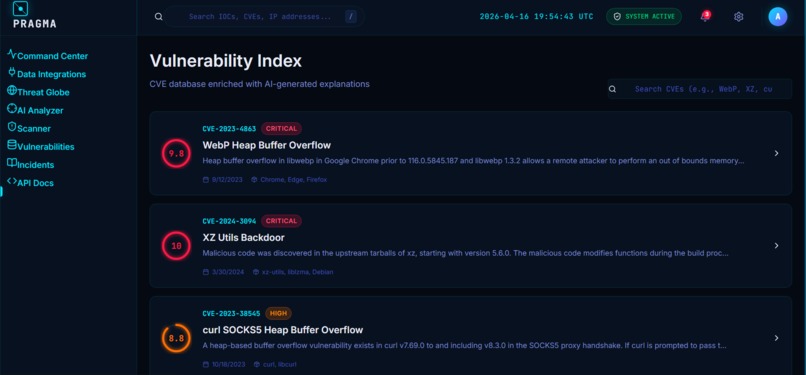Click the Vulnerability Index heading
The width and height of the screenshot is (806, 375).
226,61
